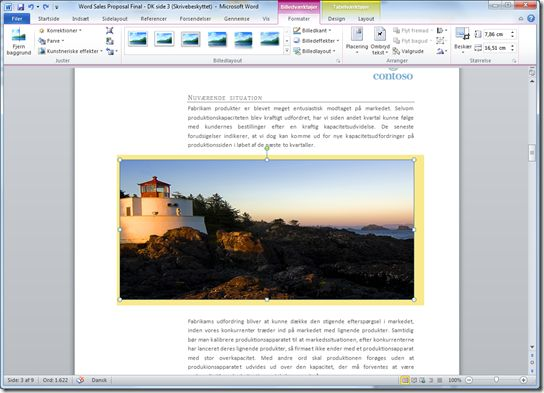Click the zoom in plus button
Viewport: 544px width, 393px height.
pos(524,380)
